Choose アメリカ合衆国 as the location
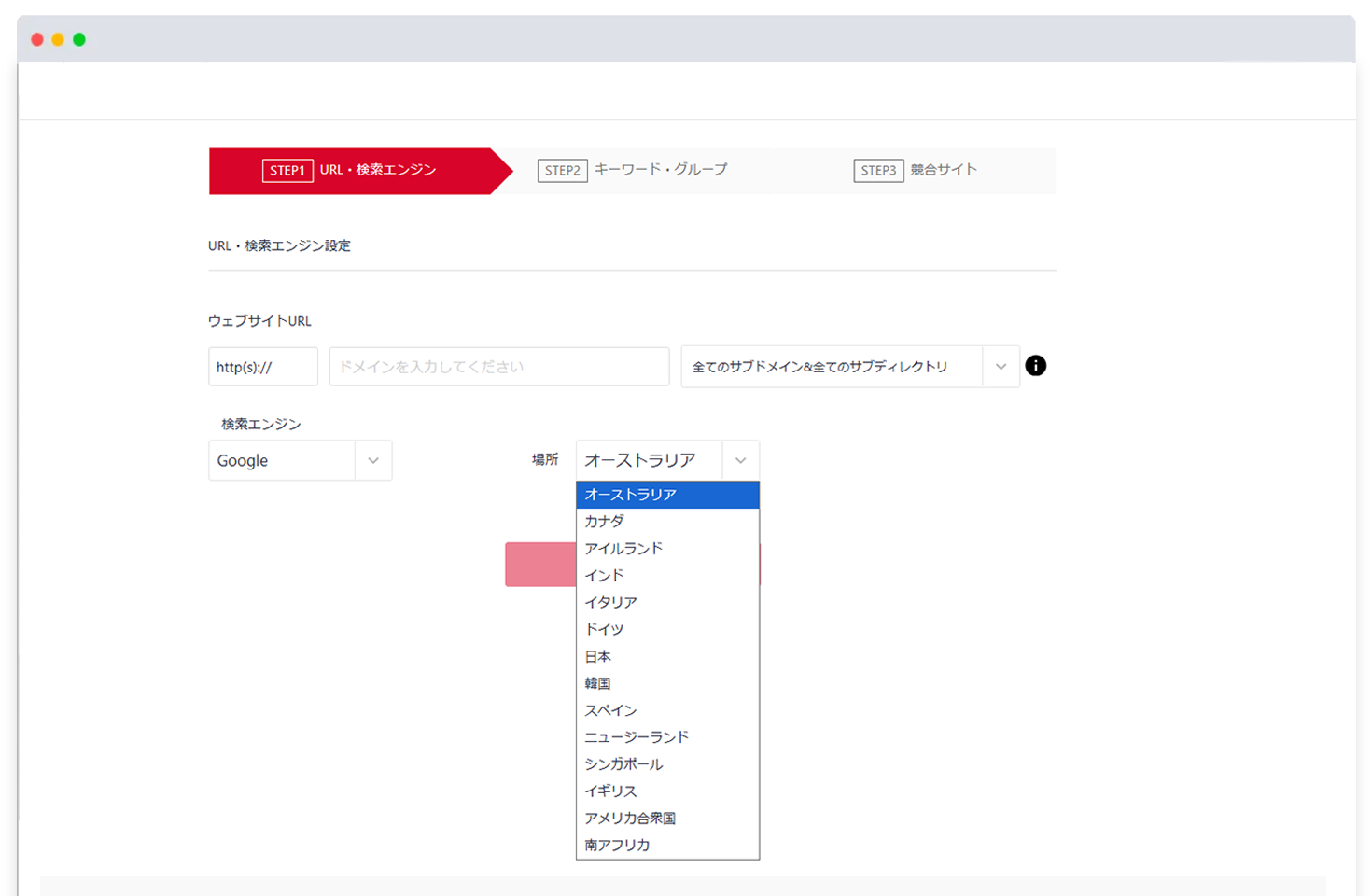 coord(667,819)
